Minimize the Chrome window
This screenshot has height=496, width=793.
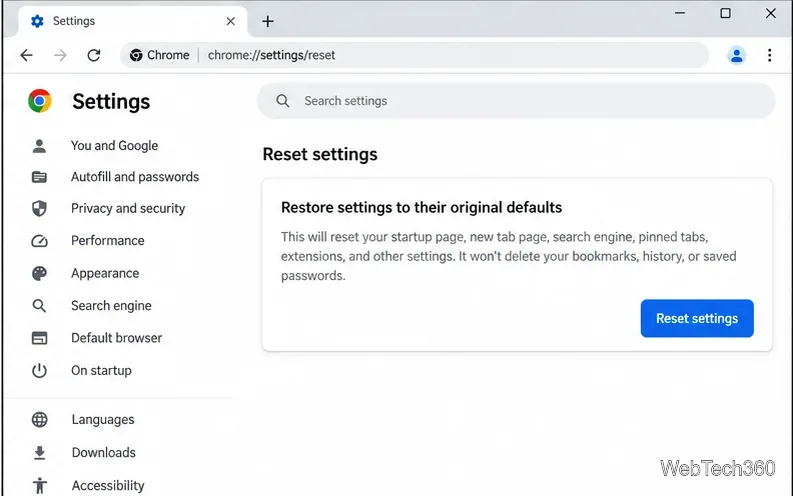tap(680, 13)
